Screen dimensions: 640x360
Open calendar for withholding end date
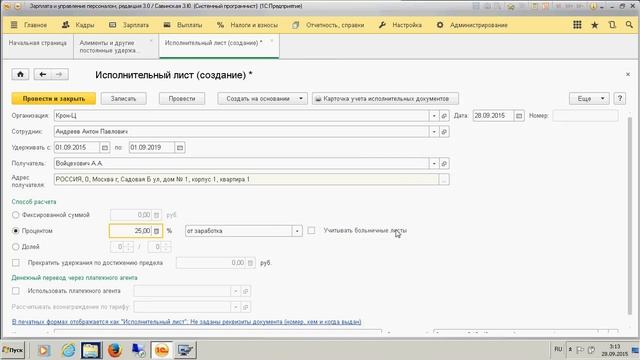pyautogui.click(x=180, y=147)
